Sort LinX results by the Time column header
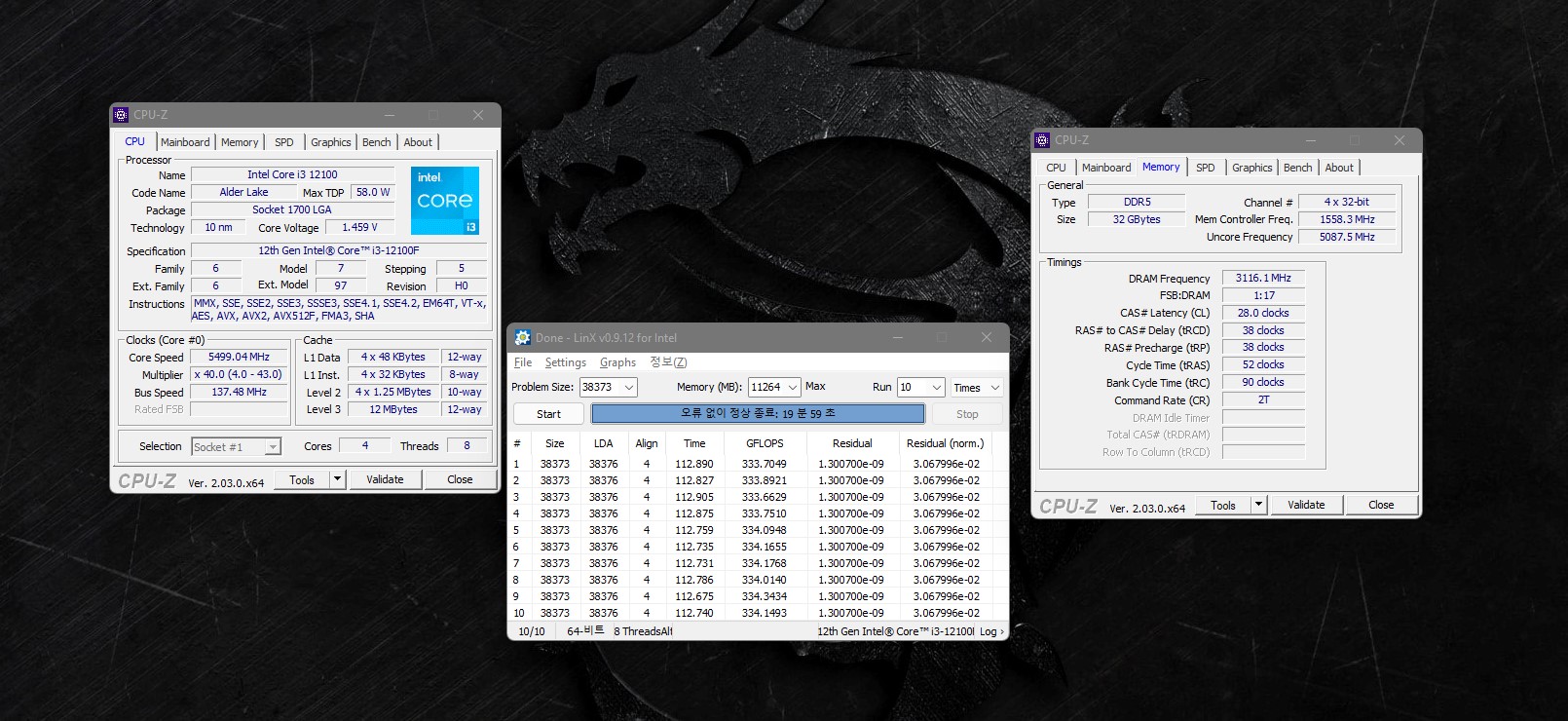Screen dimensions: 1568x721 [x=694, y=443]
